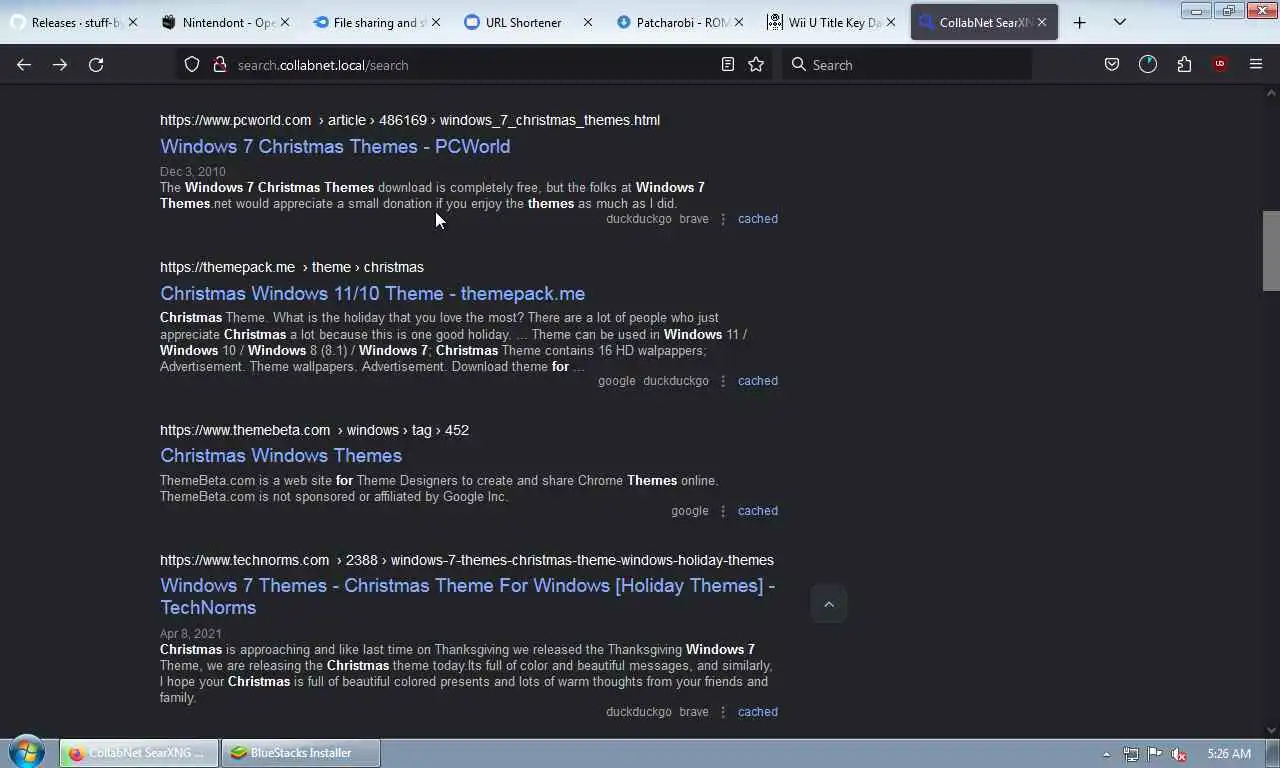Close the URL Shortener tab
This screenshot has height=768, width=1280.
tap(587, 22)
